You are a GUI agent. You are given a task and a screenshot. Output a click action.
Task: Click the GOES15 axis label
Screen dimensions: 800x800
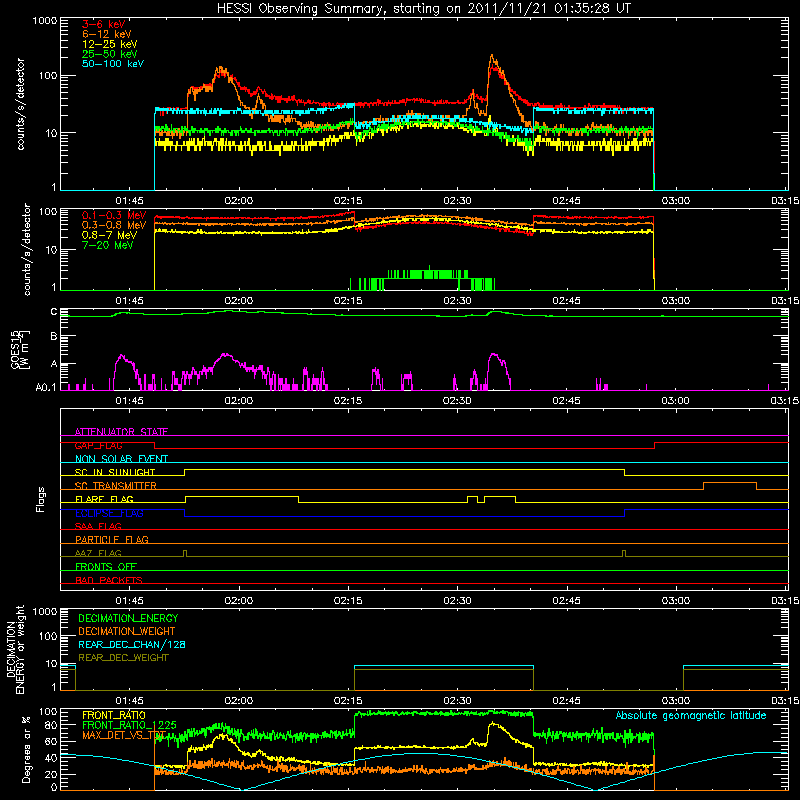pyautogui.click(x=20, y=349)
